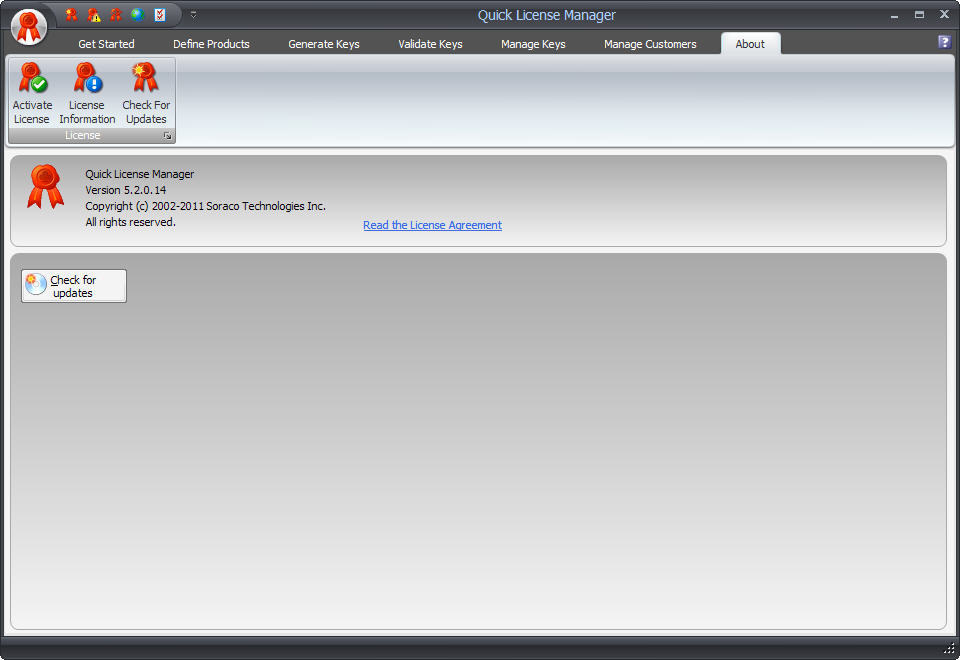This screenshot has height=660, width=960.
Task: Switch to Manage Customers tab
Action: 650,44
